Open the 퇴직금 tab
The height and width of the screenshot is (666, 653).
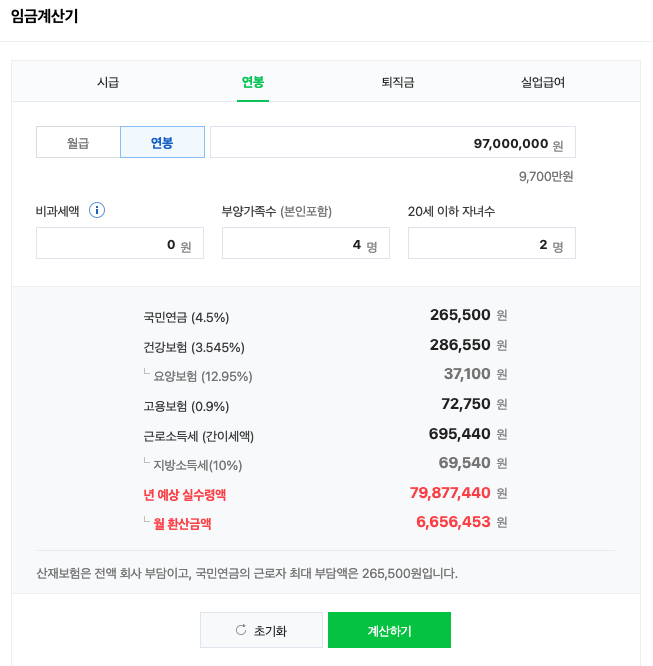[397, 82]
